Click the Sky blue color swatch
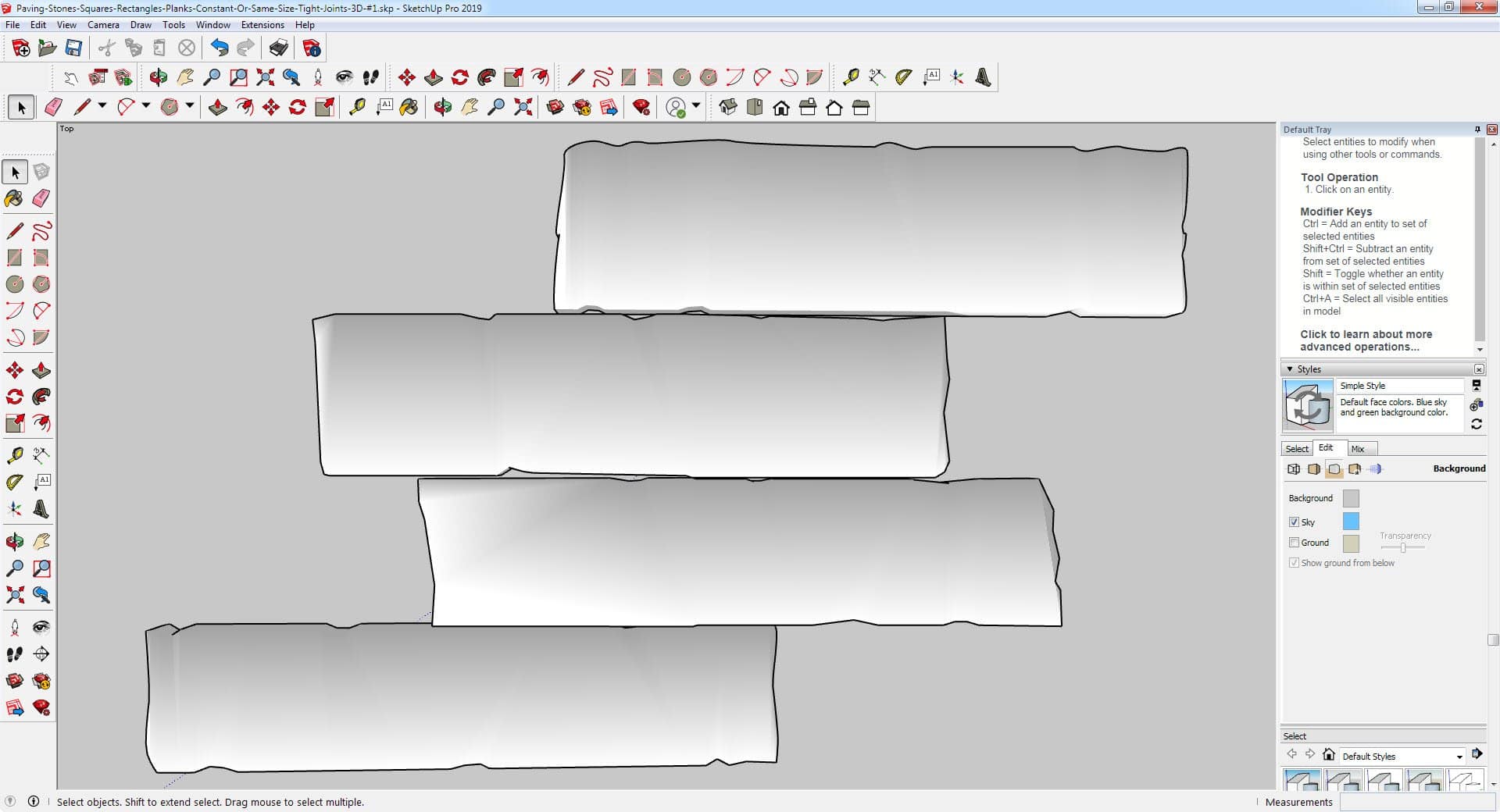 pyautogui.click(x=1351, y=522)
